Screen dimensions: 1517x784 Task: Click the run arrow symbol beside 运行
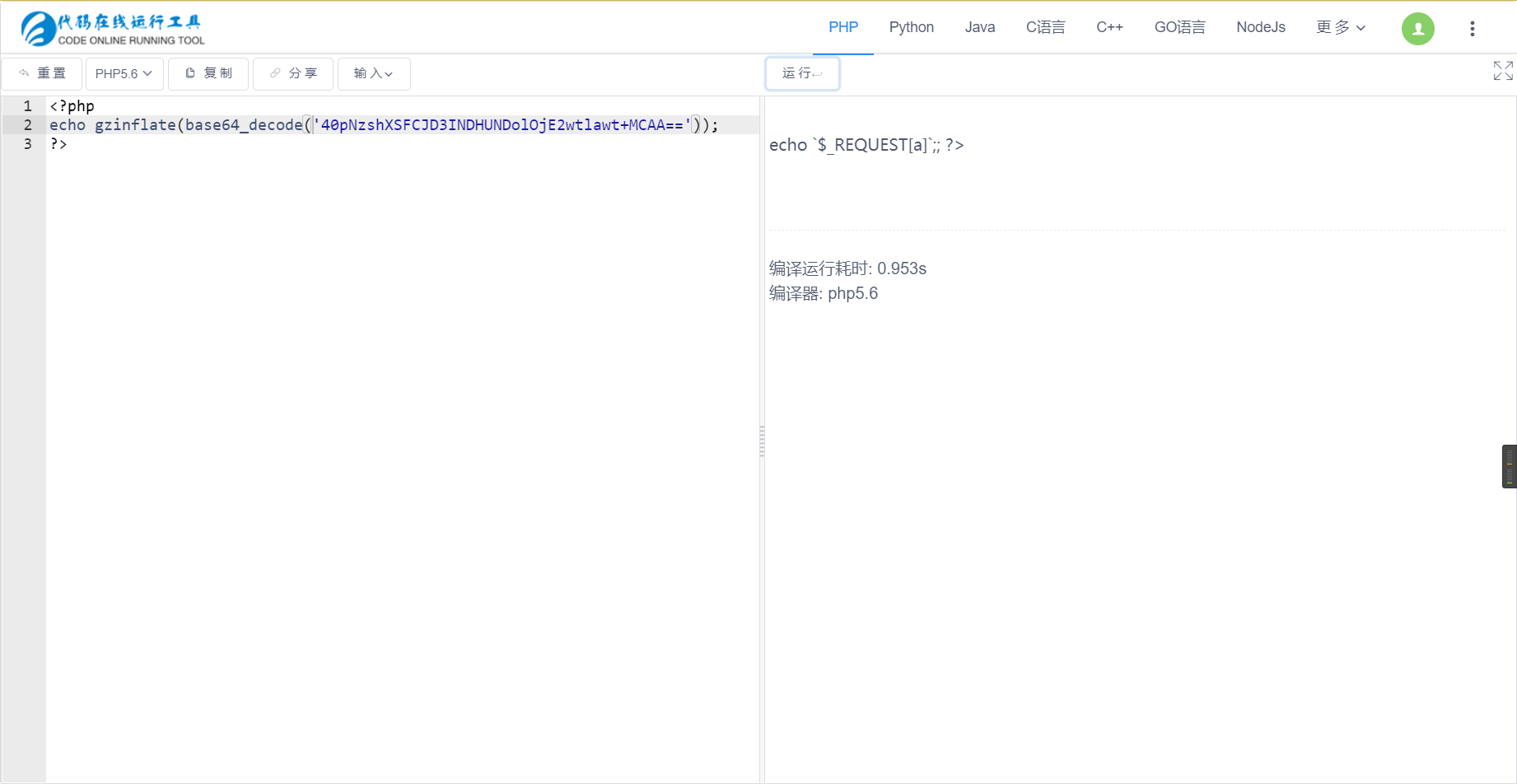pyautogui.click(x=819, y=73)
